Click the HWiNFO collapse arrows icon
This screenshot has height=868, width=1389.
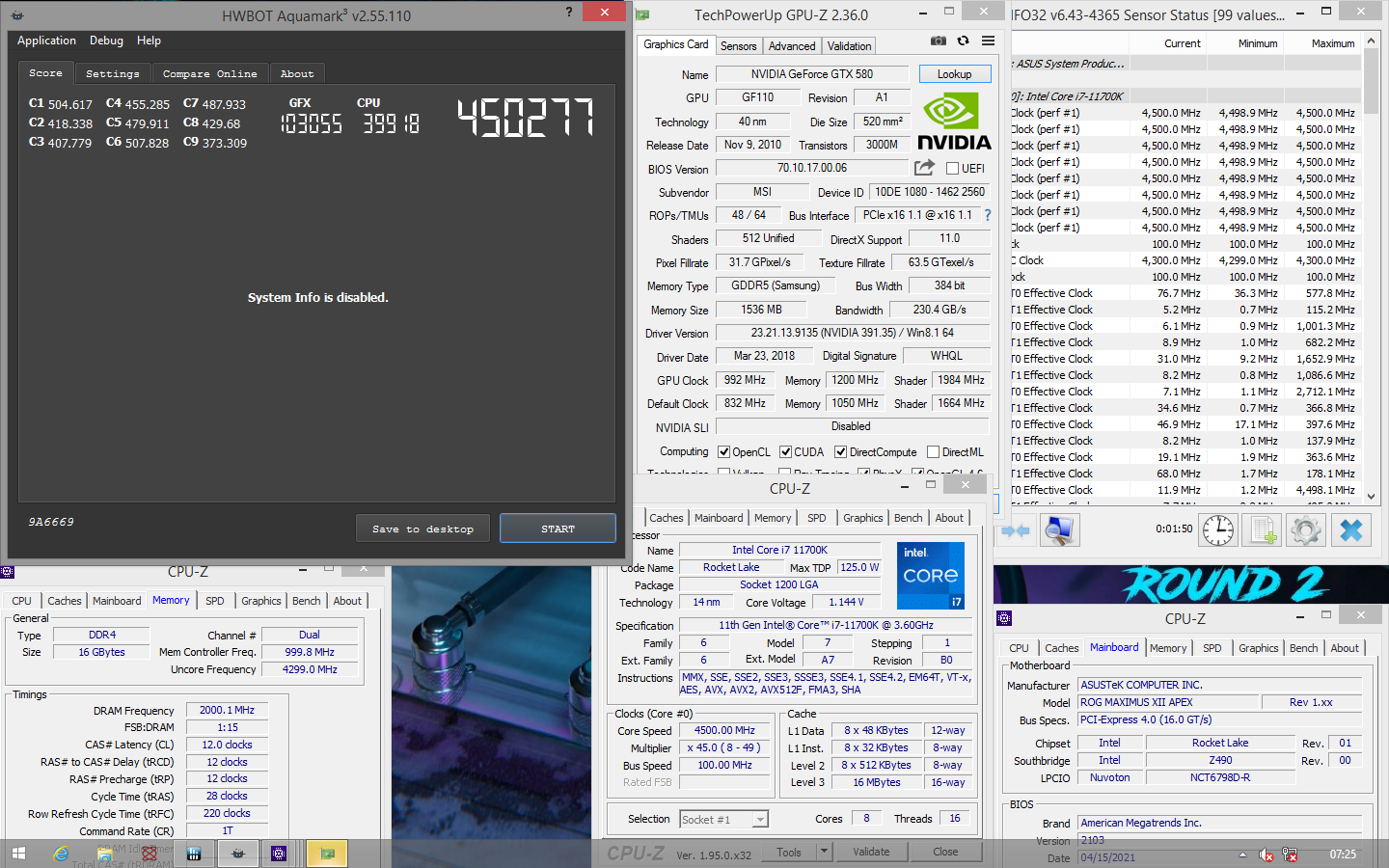point(1015,530)
